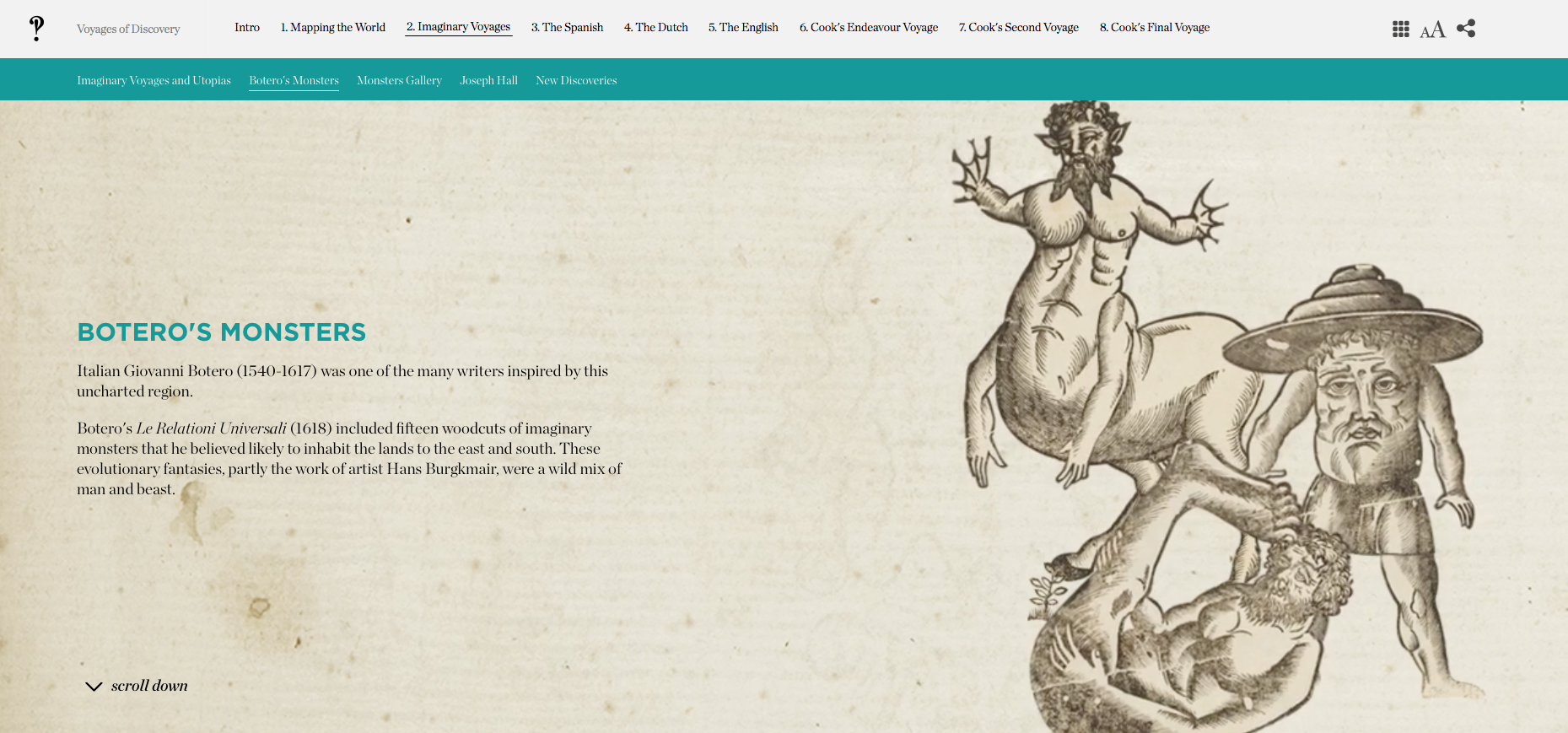
Task: Open Voyages of Discovery home link
Action: click(x=128, y=29)
